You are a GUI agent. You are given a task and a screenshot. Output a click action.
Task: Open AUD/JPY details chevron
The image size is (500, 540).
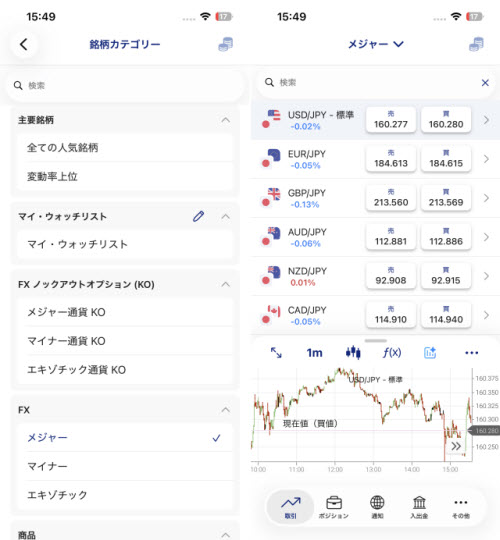click(486, 237)
